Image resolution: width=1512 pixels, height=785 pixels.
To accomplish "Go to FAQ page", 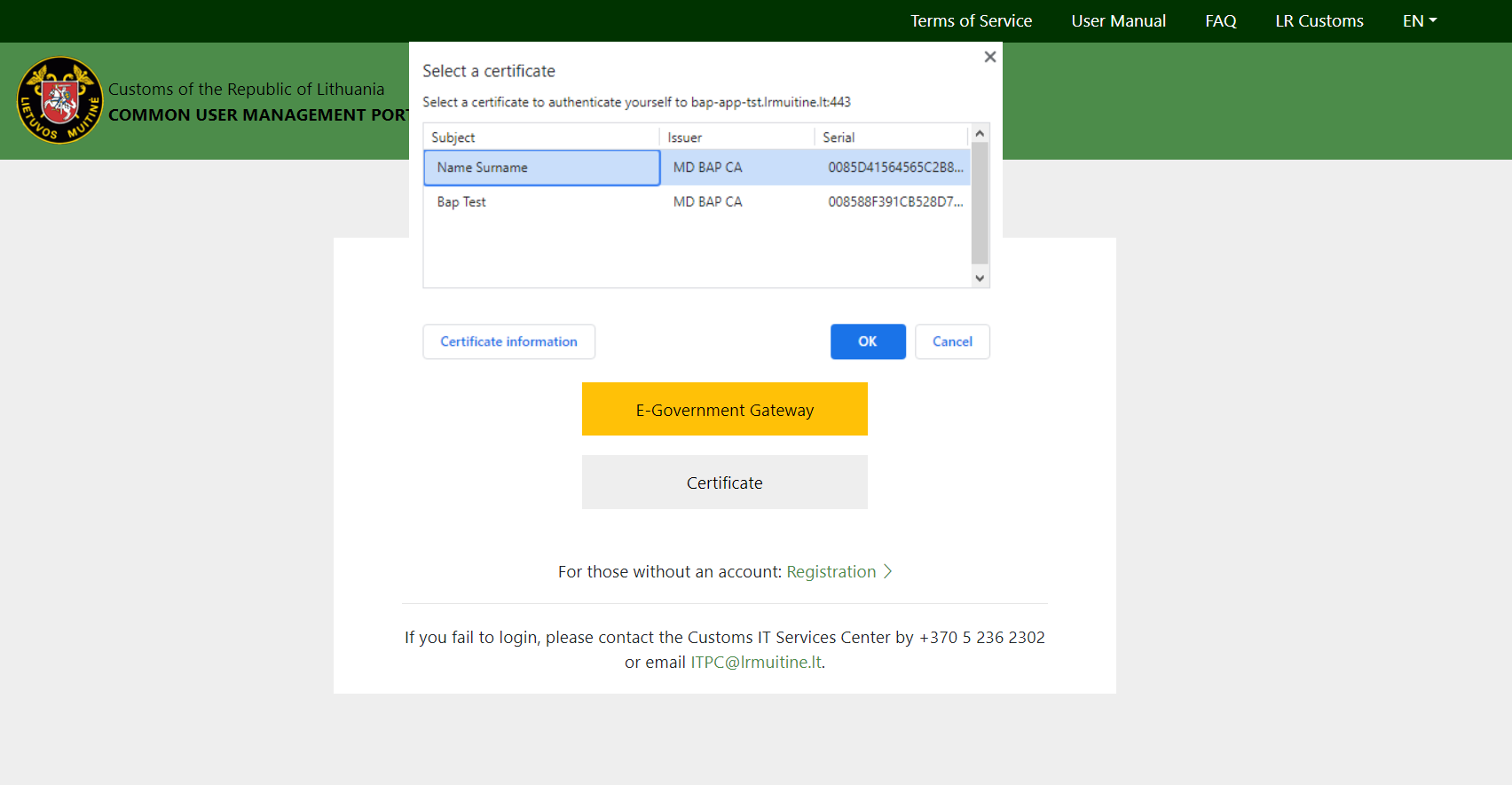I will point(1220,20).
